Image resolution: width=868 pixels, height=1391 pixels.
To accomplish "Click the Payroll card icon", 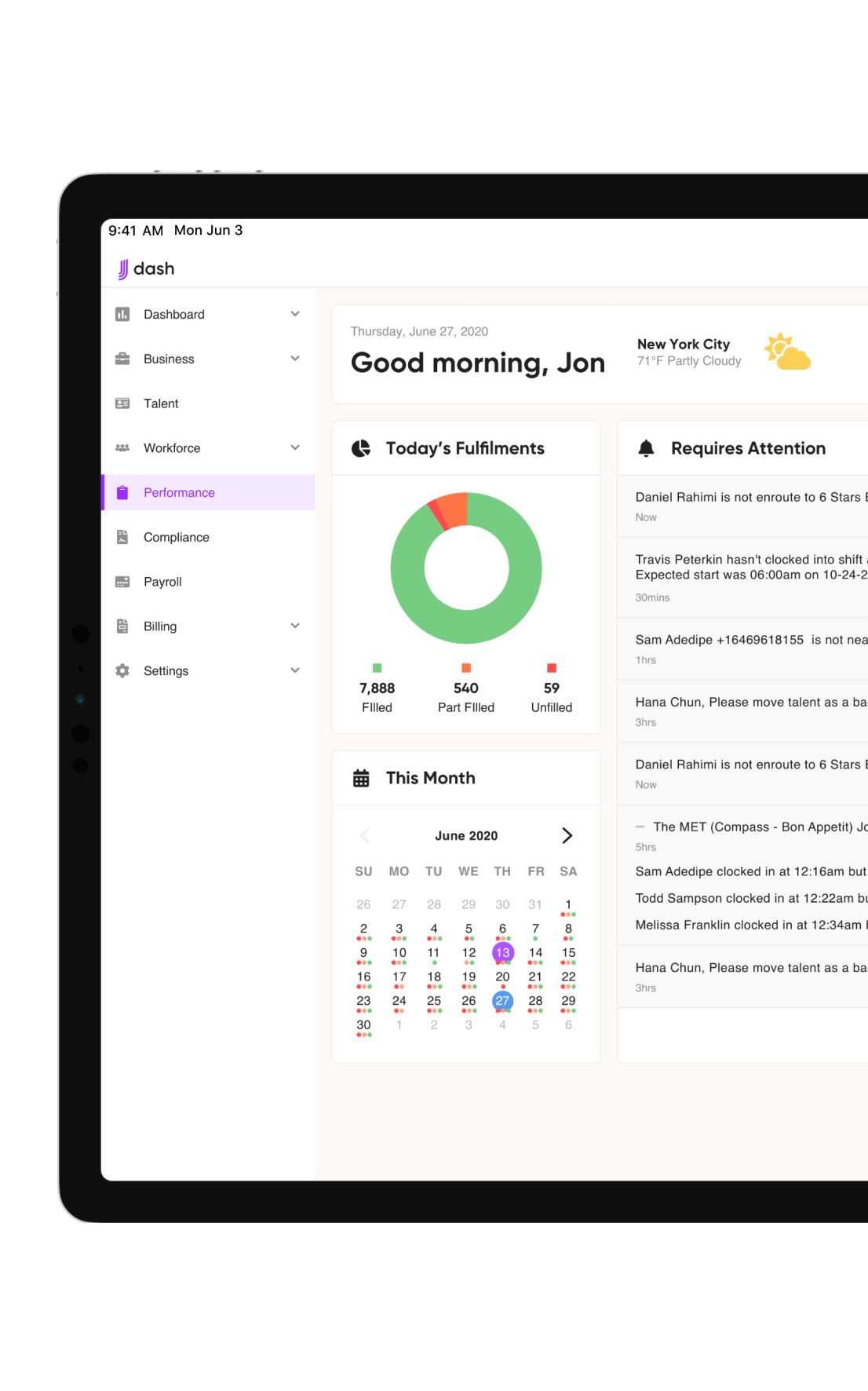I will pos(122,582).
